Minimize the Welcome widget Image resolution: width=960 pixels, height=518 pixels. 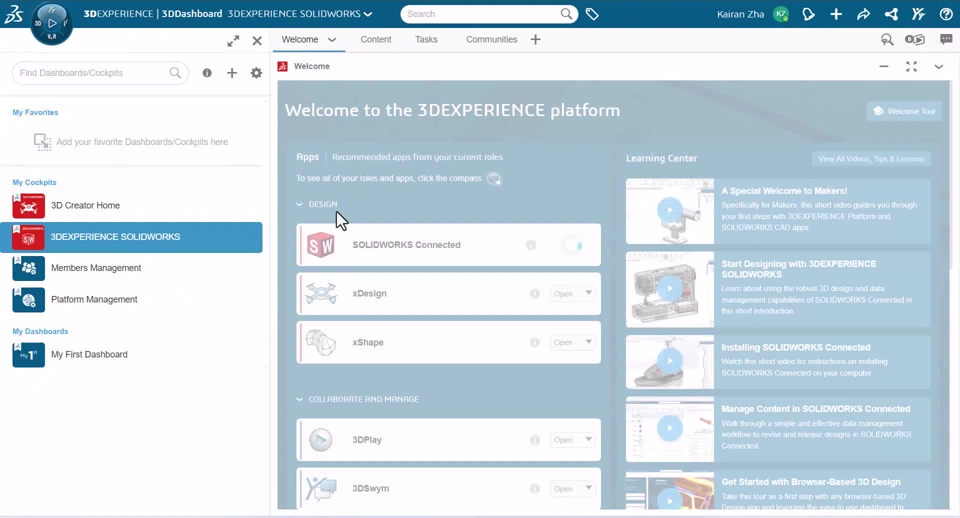pos(884,66)
